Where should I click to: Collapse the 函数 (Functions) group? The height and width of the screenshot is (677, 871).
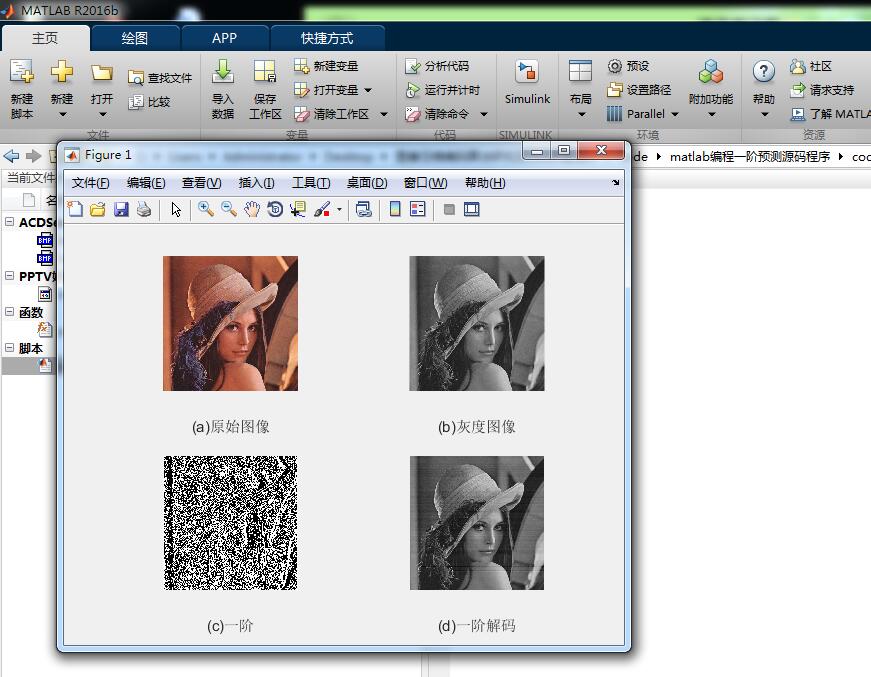[x=9, y=312]
